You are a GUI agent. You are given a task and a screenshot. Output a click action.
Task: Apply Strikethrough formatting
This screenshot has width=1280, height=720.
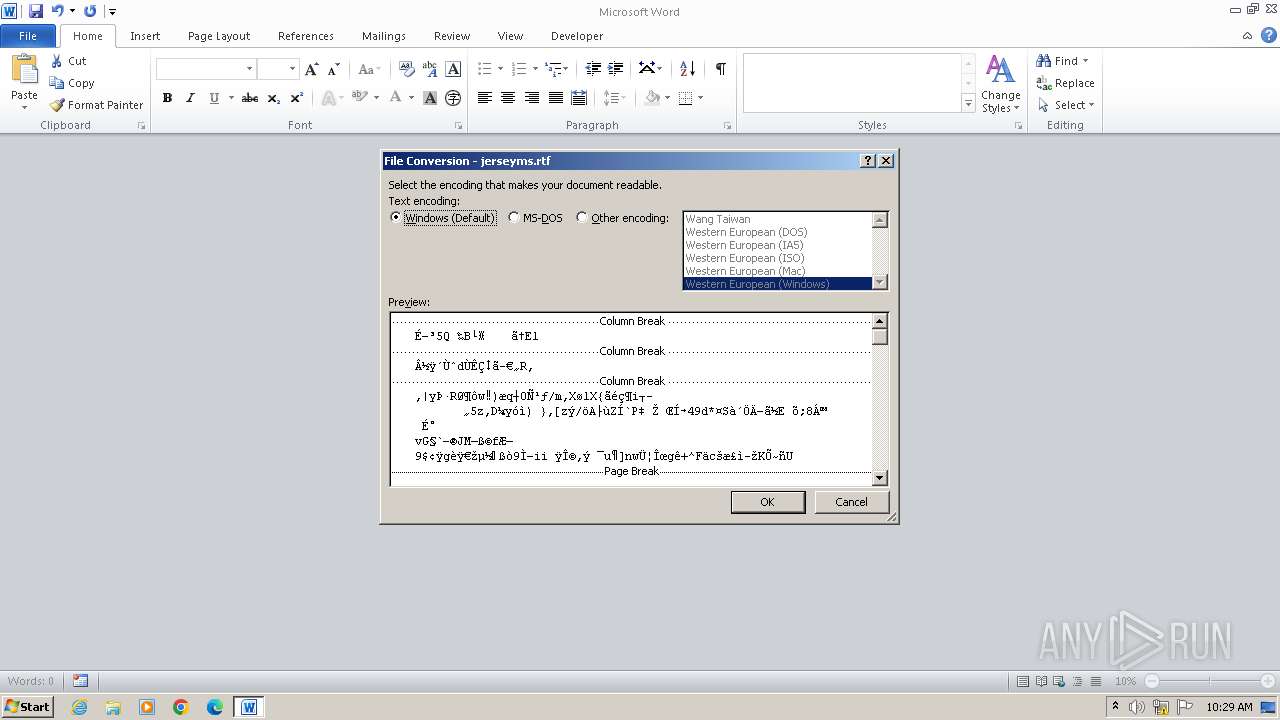[x=250, y=98]
